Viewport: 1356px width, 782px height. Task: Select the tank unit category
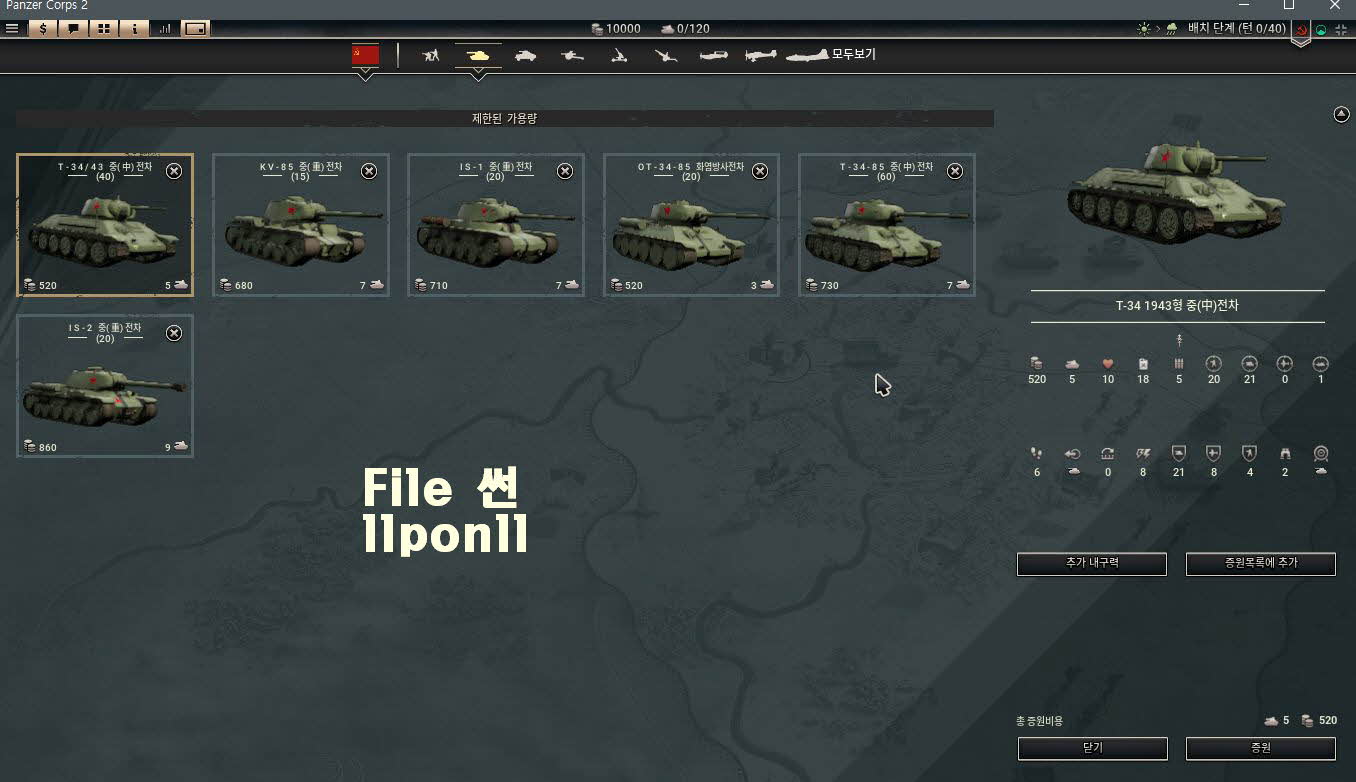[x=478, y=55]
